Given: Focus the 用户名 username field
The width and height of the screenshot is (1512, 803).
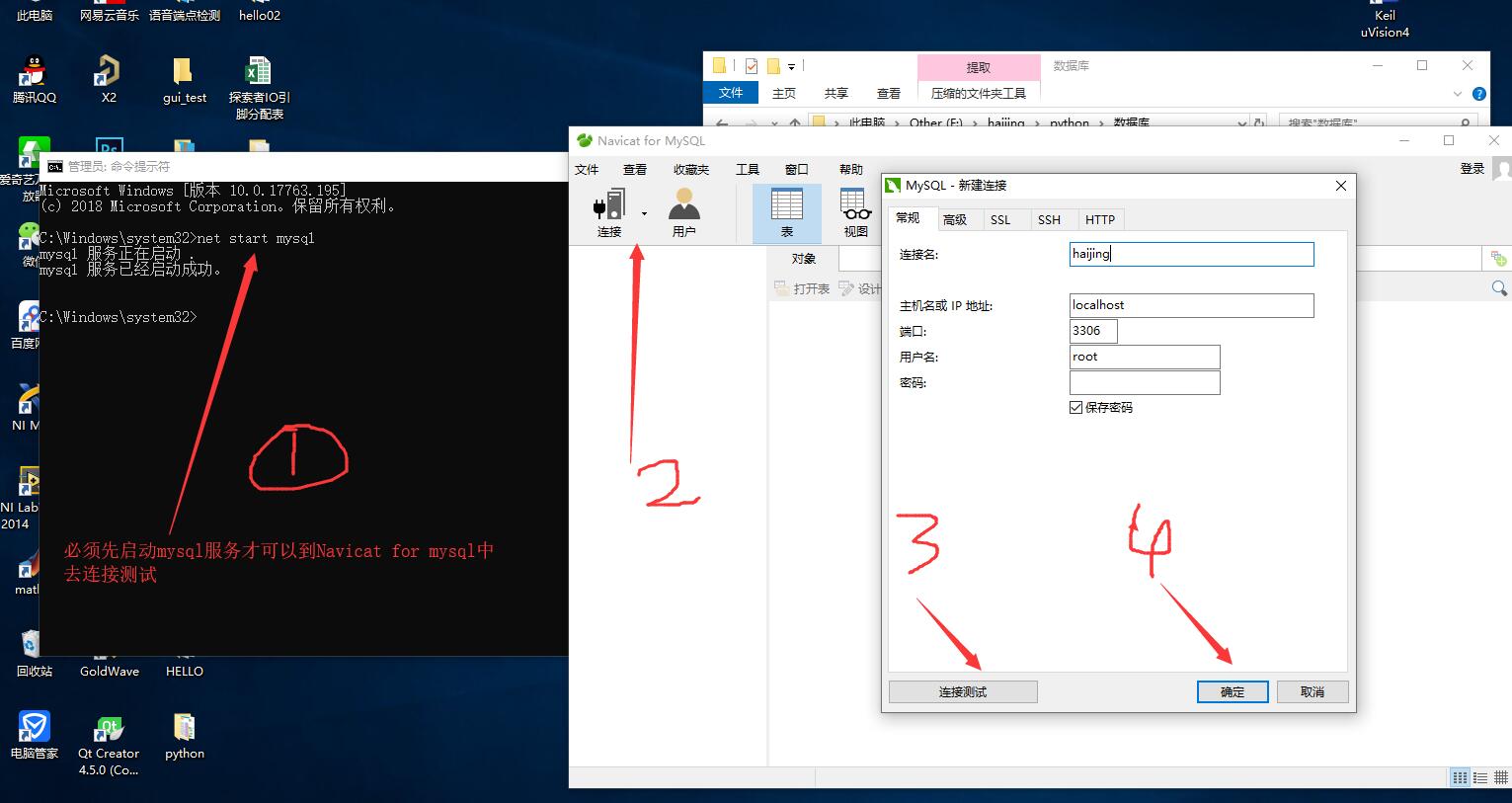Looking at the screenshot, I should pos(1145,357).
